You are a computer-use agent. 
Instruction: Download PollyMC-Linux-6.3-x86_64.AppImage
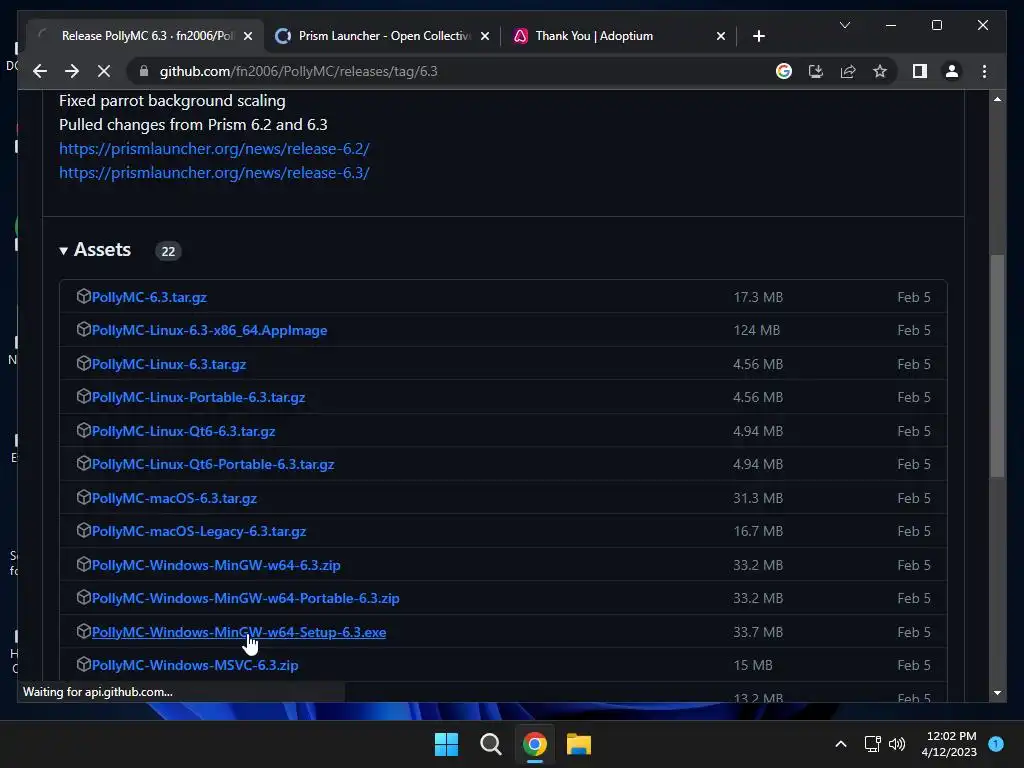[x=209, y=330]
